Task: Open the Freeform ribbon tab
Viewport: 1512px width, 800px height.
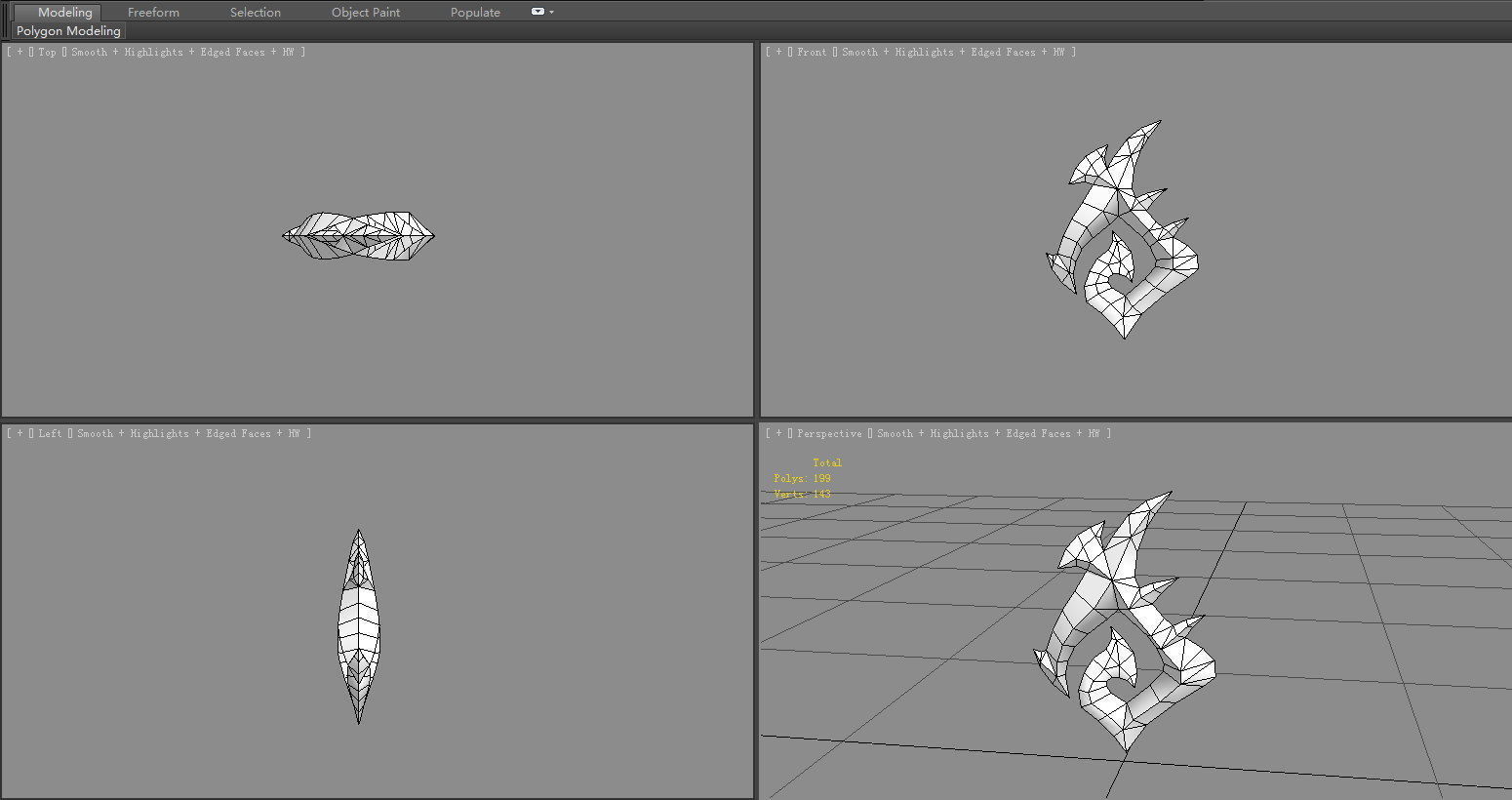Action: 153,12
